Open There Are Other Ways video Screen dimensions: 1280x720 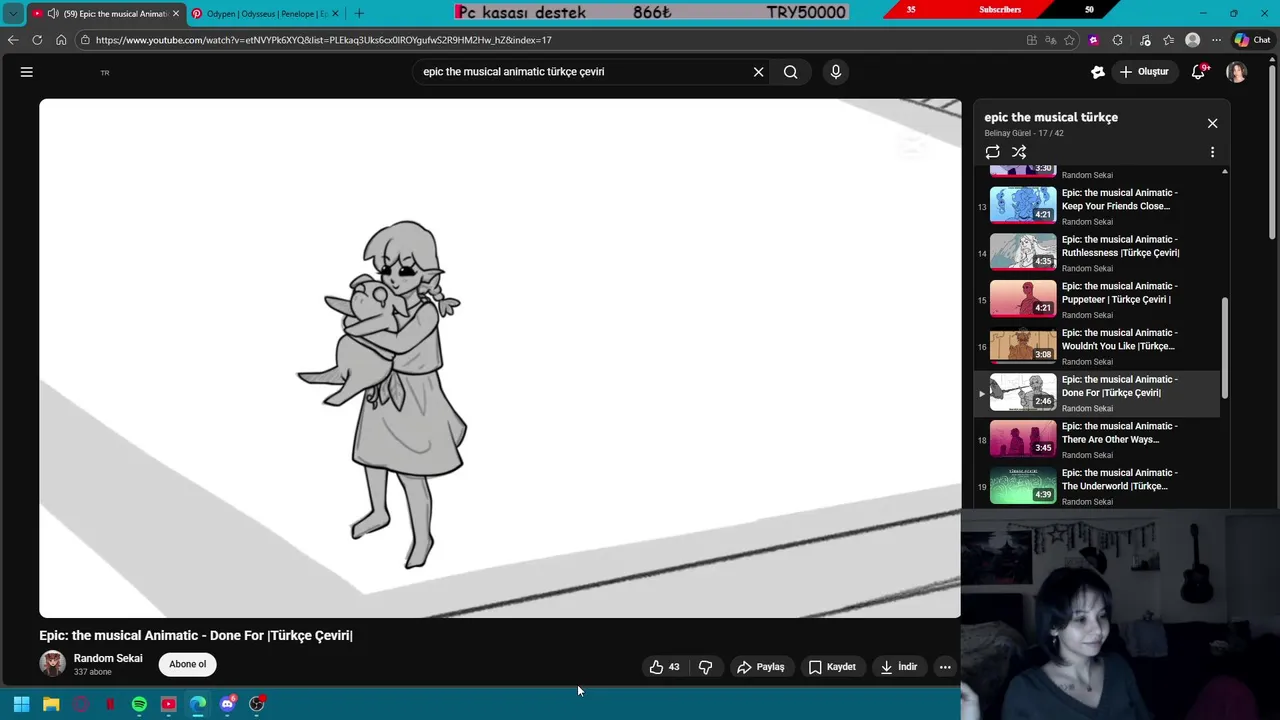1097,439
